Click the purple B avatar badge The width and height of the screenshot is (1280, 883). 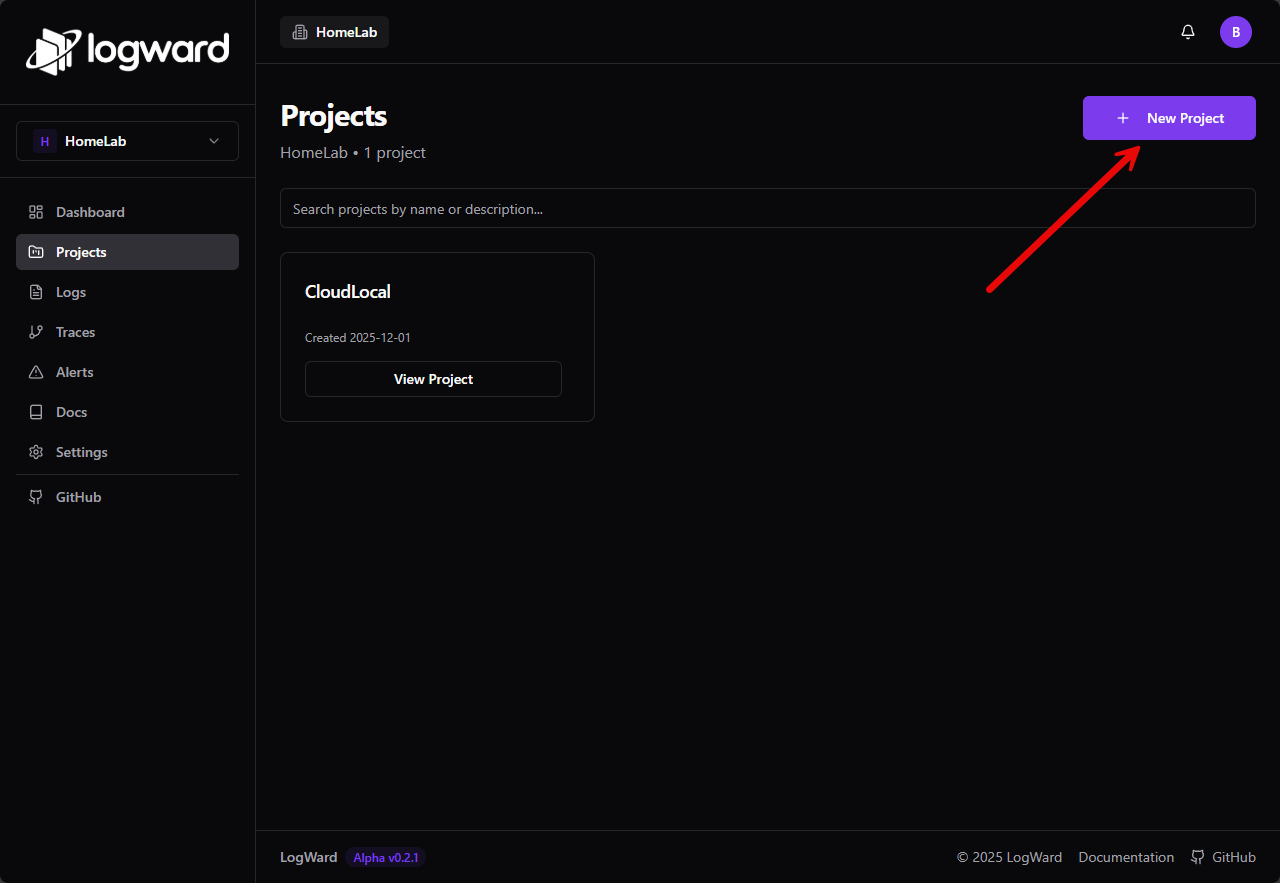pyautogui.click(x=1236, y=31)
